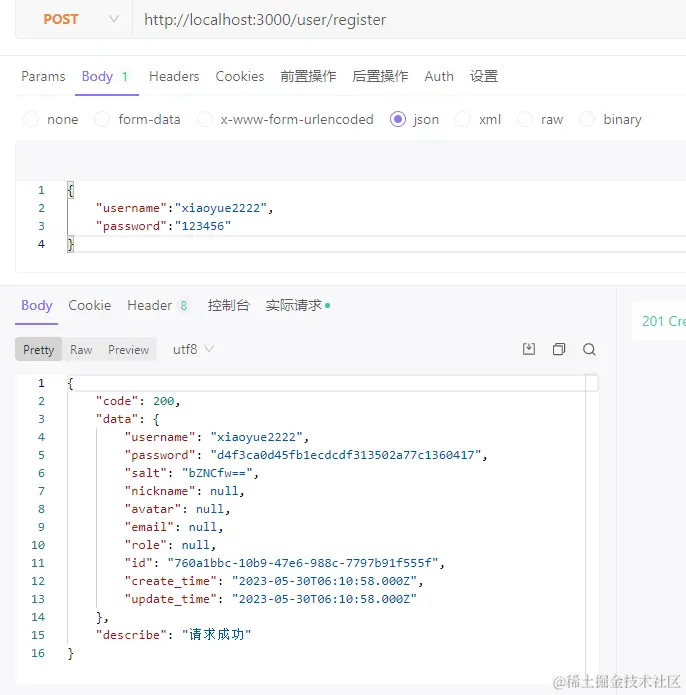Select the request Body tab
The width and height of the screenshot is (686, 695).
[x=105, y=76]
